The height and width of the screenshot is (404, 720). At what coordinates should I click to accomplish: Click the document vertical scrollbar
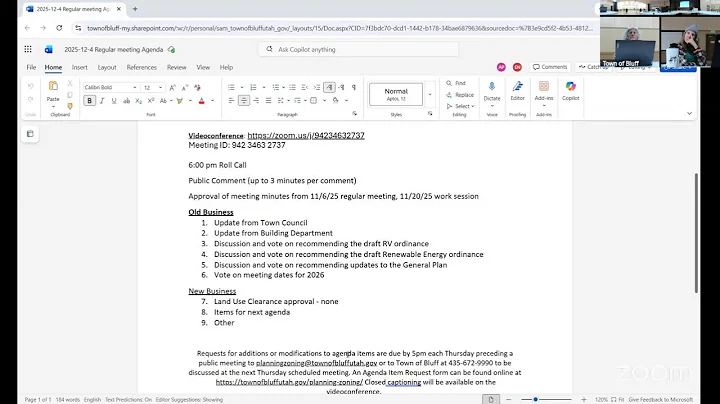(x=696, y=233)
